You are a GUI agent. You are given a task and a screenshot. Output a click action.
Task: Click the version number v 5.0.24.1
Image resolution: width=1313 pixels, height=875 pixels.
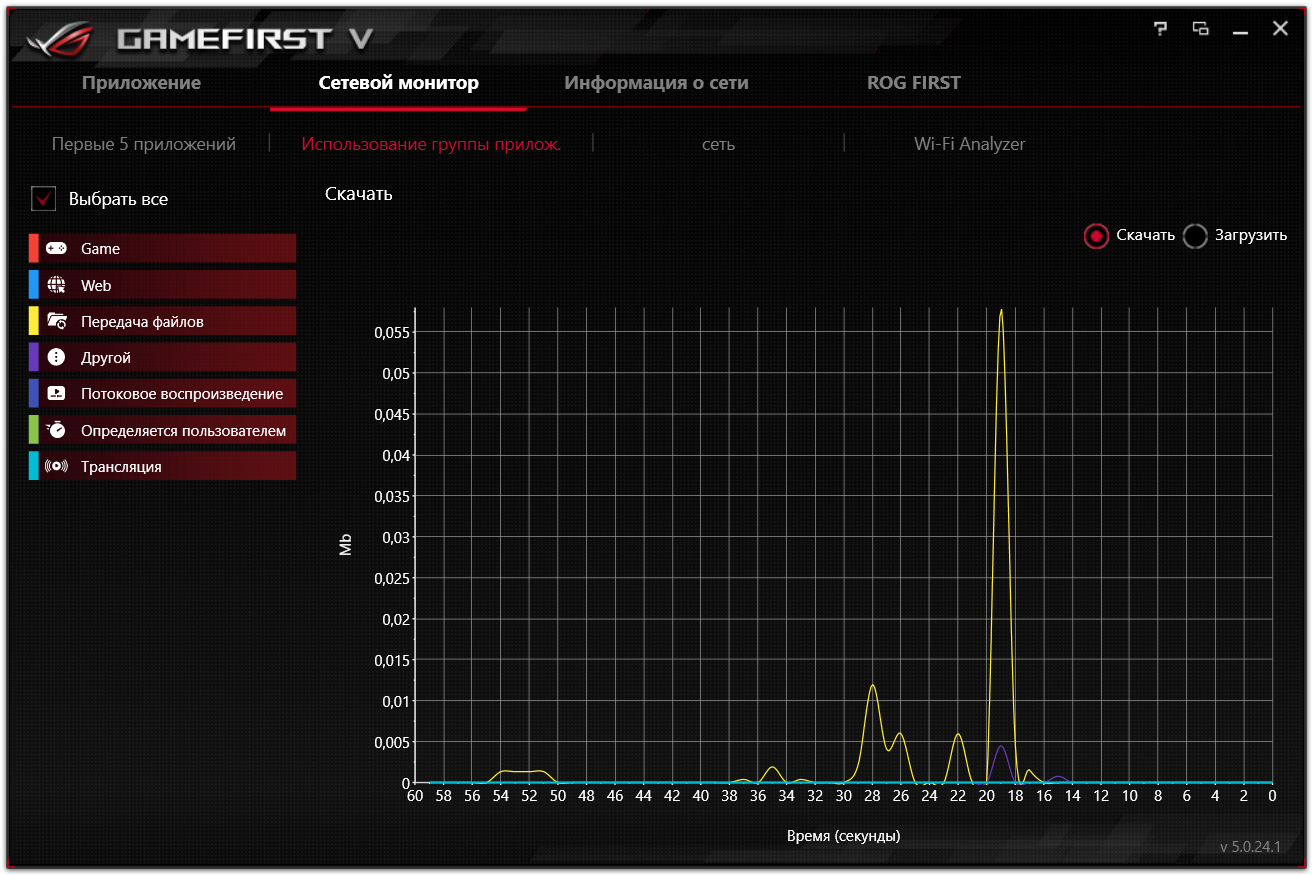[1250, 846]
